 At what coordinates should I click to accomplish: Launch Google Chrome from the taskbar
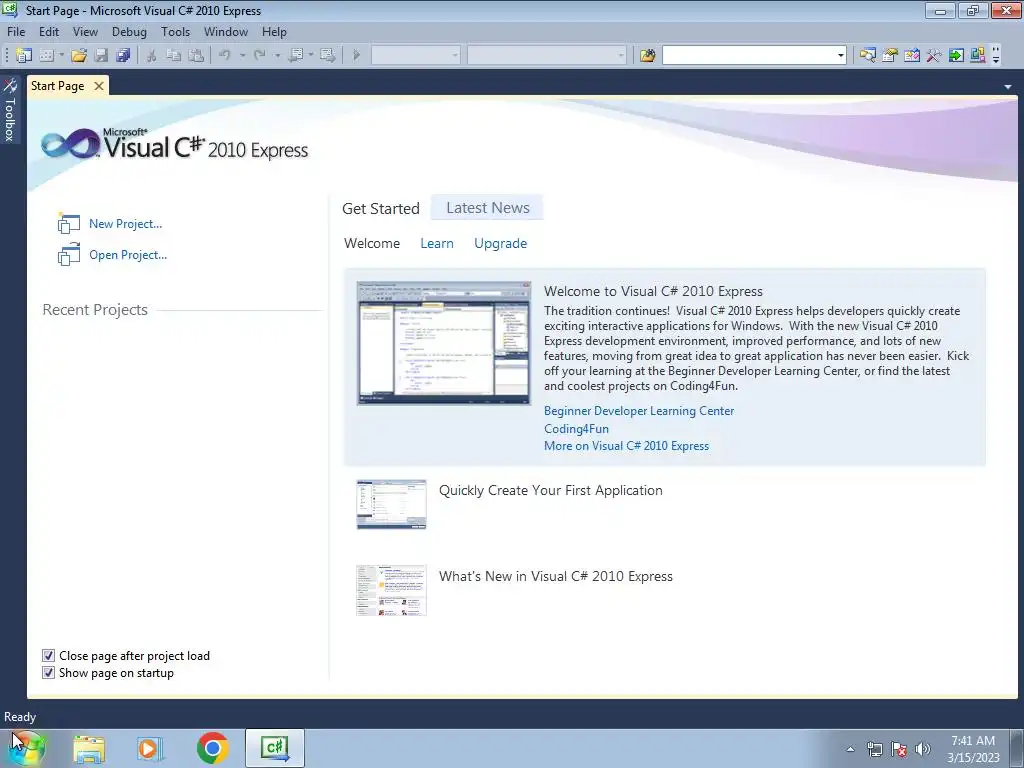coord(213,748)
